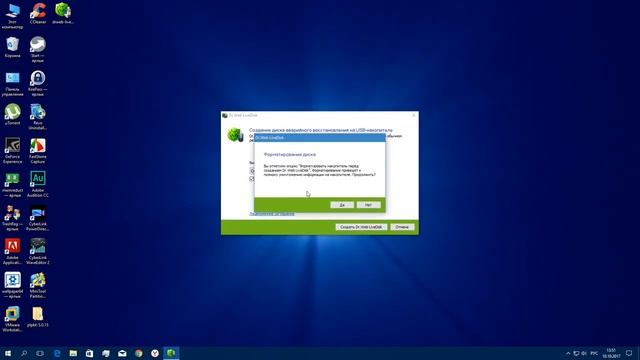The image size is (640, 360).
Task: Open wallpaper64 shortcut on desktop
Action: coord(13,286)
